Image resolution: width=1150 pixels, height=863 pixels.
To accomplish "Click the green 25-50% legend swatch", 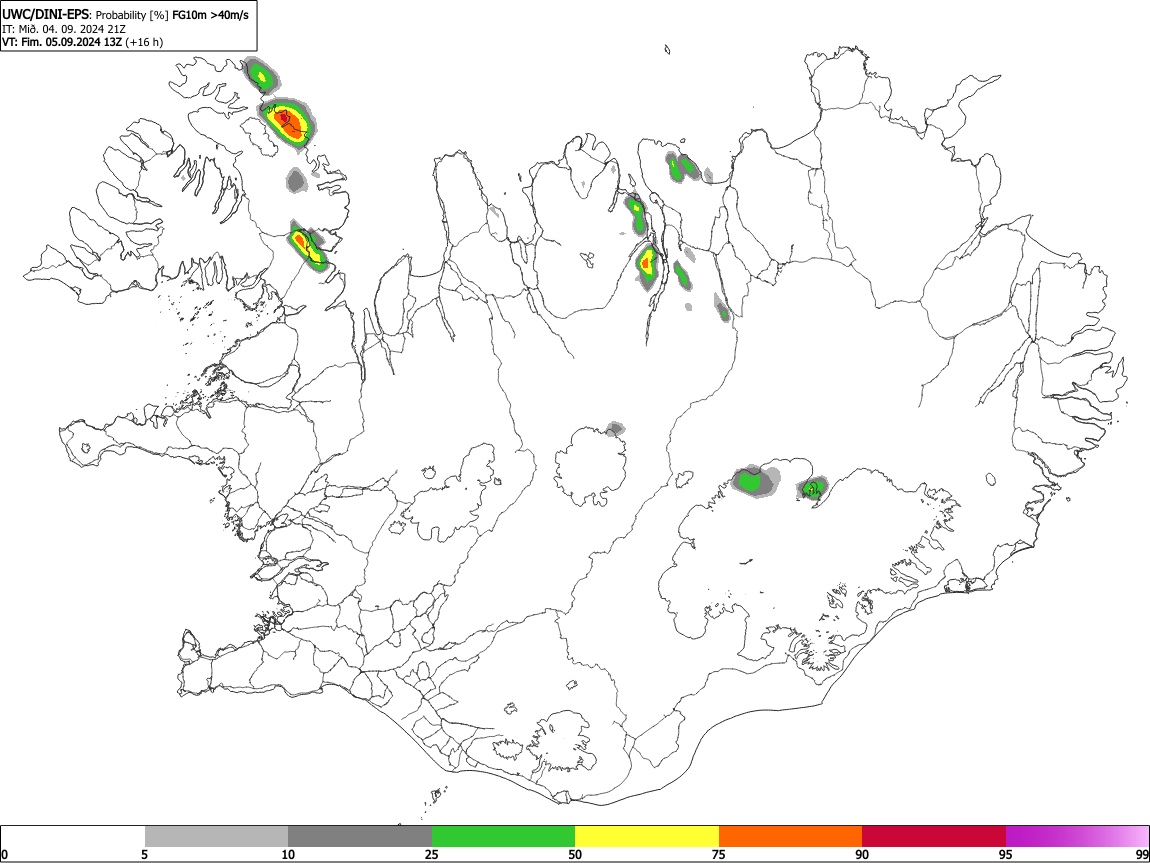I will coord(503,837).
